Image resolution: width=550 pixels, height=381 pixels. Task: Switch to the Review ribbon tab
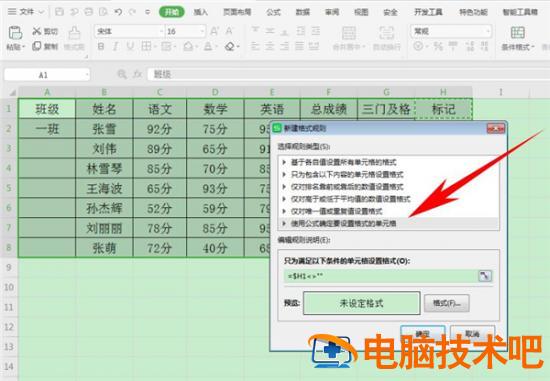pyautogui.click(x=332, y=12)
